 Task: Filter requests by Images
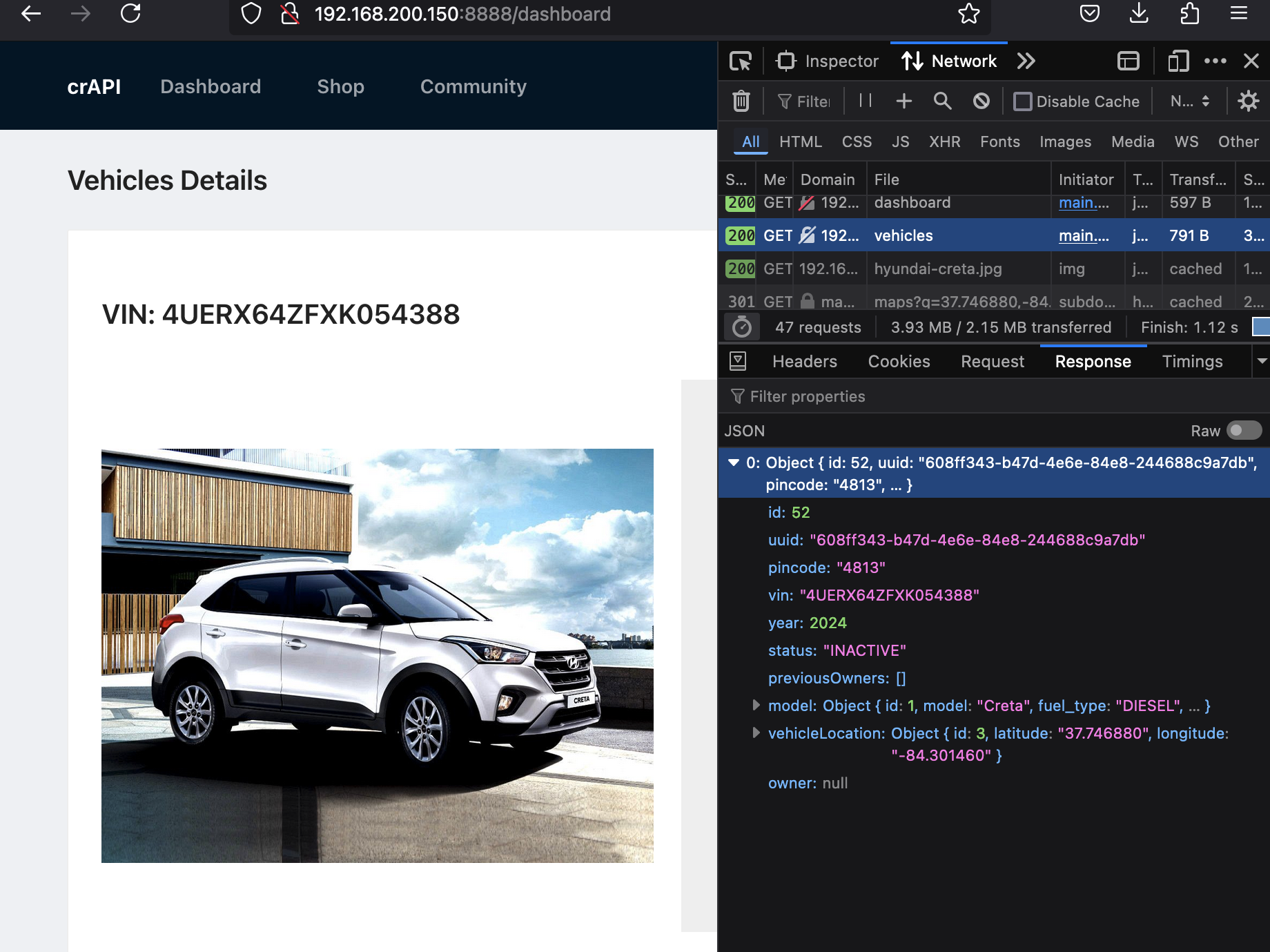pos(1066,142)
